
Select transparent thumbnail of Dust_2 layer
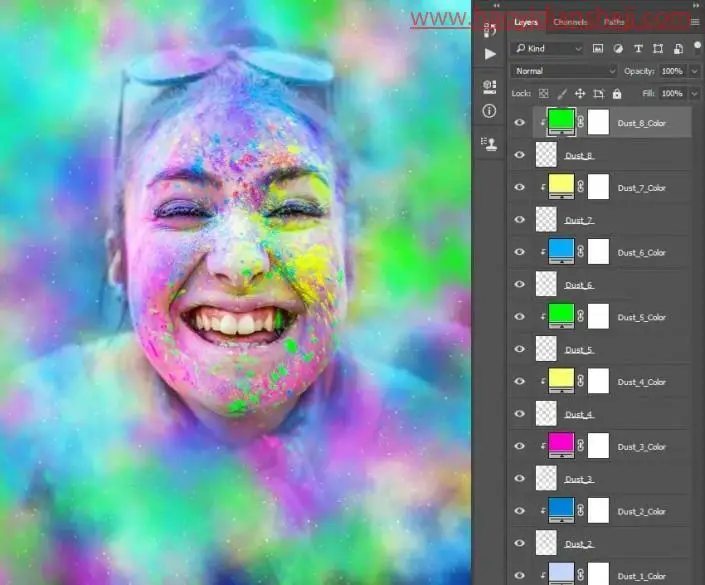(546, 543)
